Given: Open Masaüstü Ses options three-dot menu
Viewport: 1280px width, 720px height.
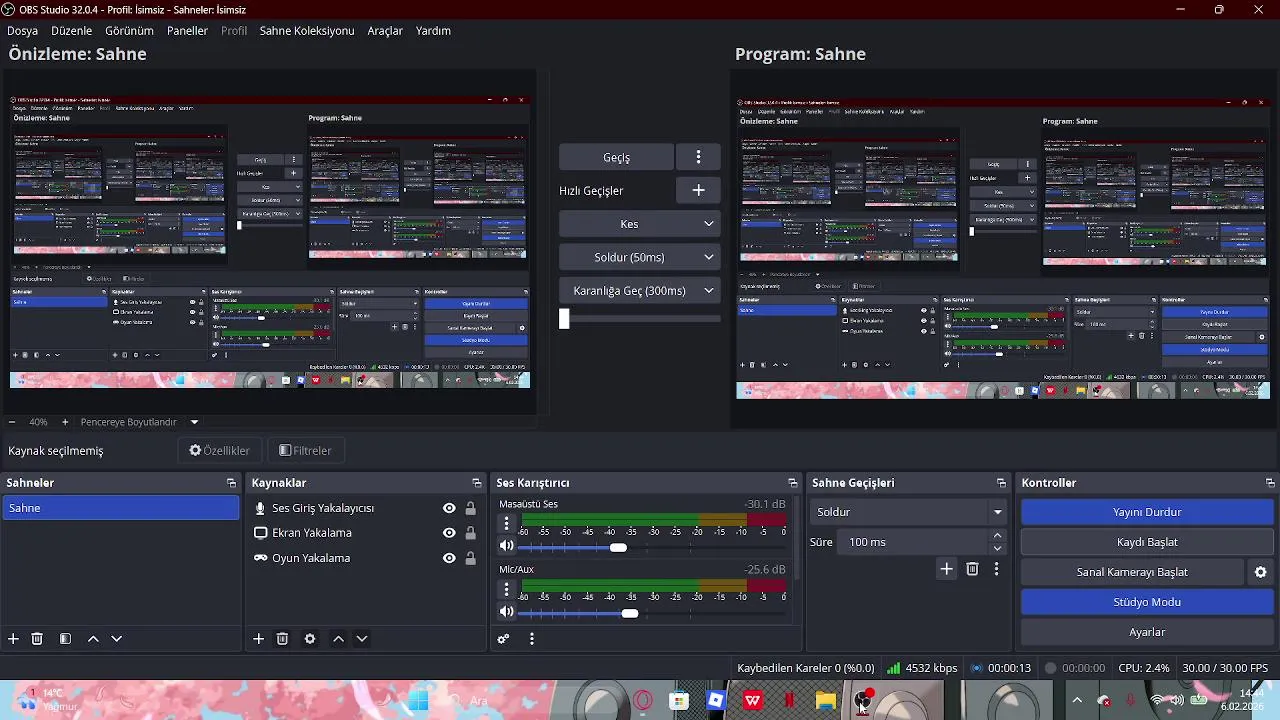Looking at the screenshot, I should 506,524.
